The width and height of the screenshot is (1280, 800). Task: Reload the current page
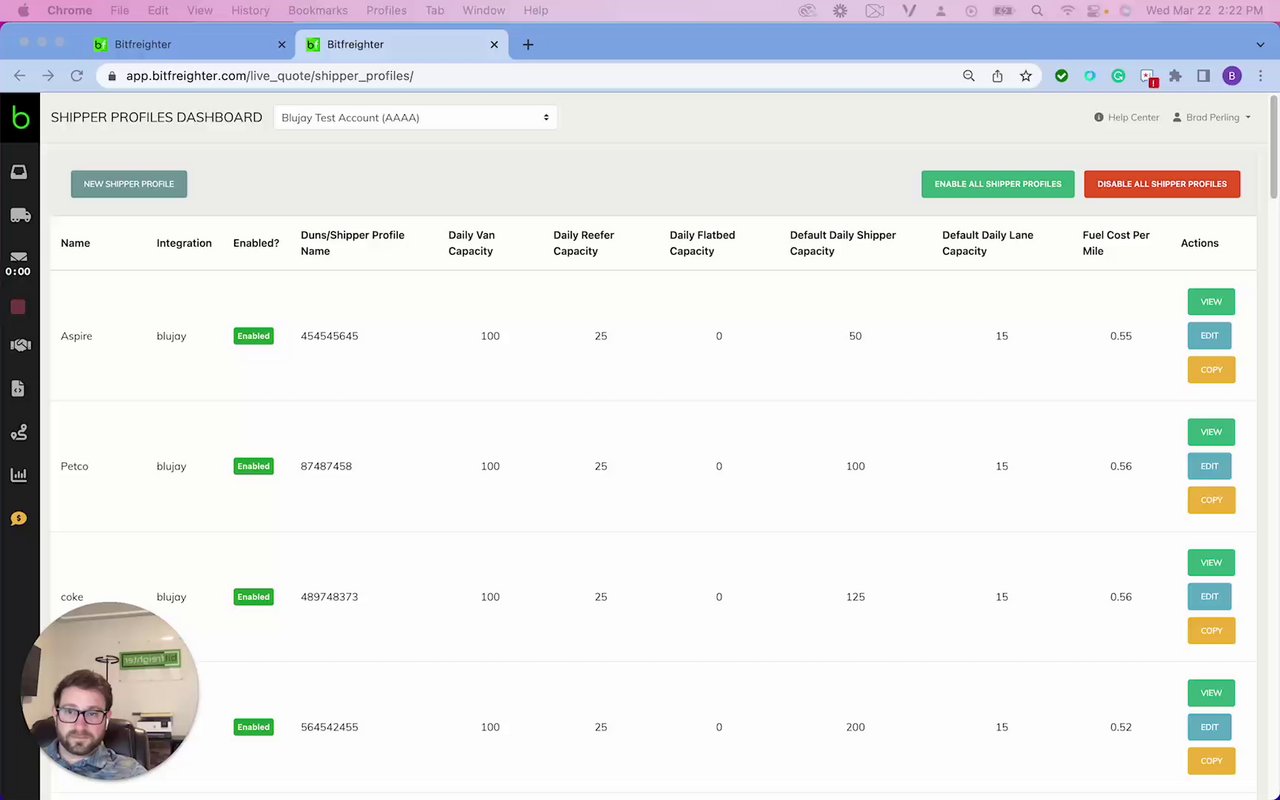77,76
